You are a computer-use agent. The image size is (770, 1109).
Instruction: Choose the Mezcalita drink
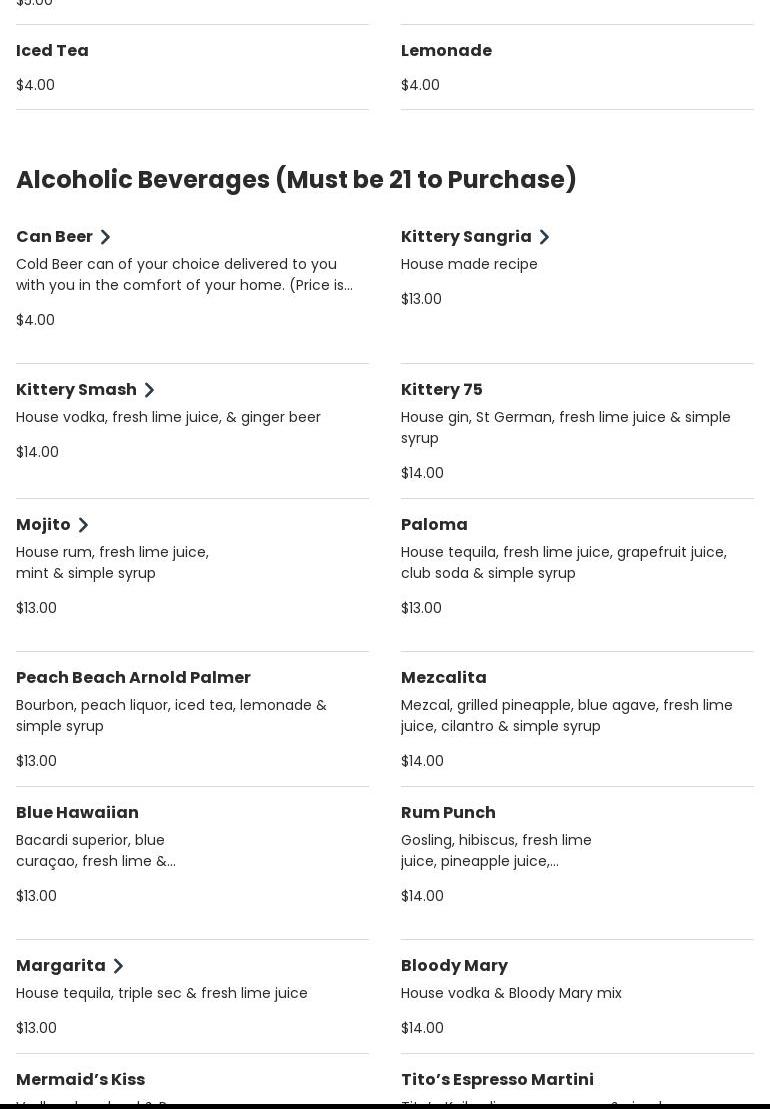pyautogui.click(x=577, y=719)
